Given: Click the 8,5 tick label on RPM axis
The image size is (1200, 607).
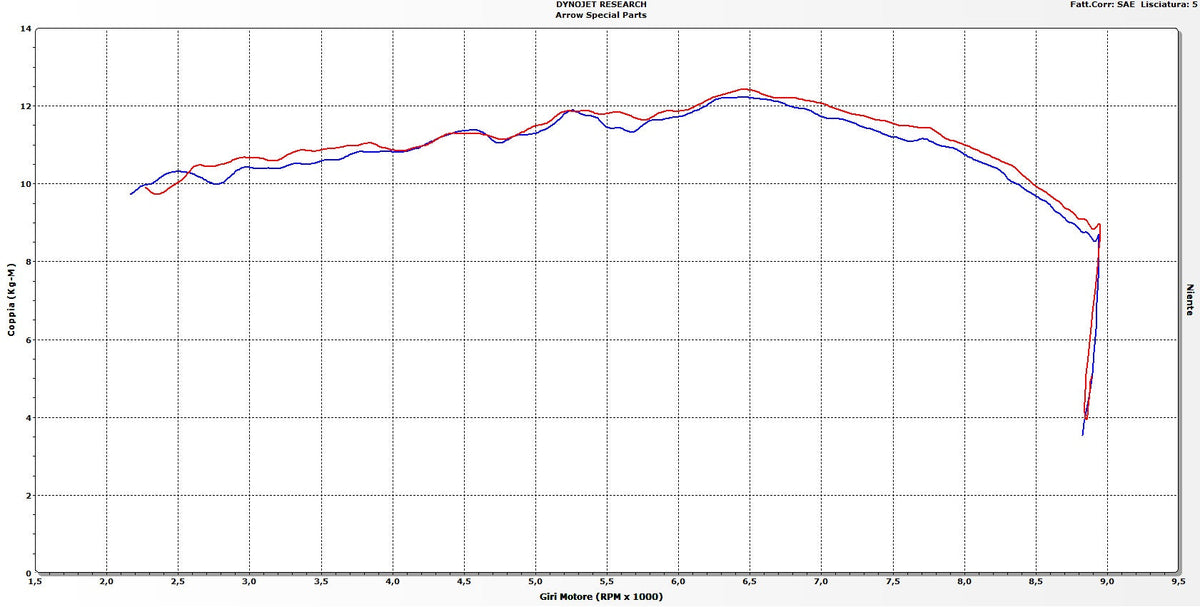Looking at the screenshot, I should pyautogui.click(x=1035, y=581).
